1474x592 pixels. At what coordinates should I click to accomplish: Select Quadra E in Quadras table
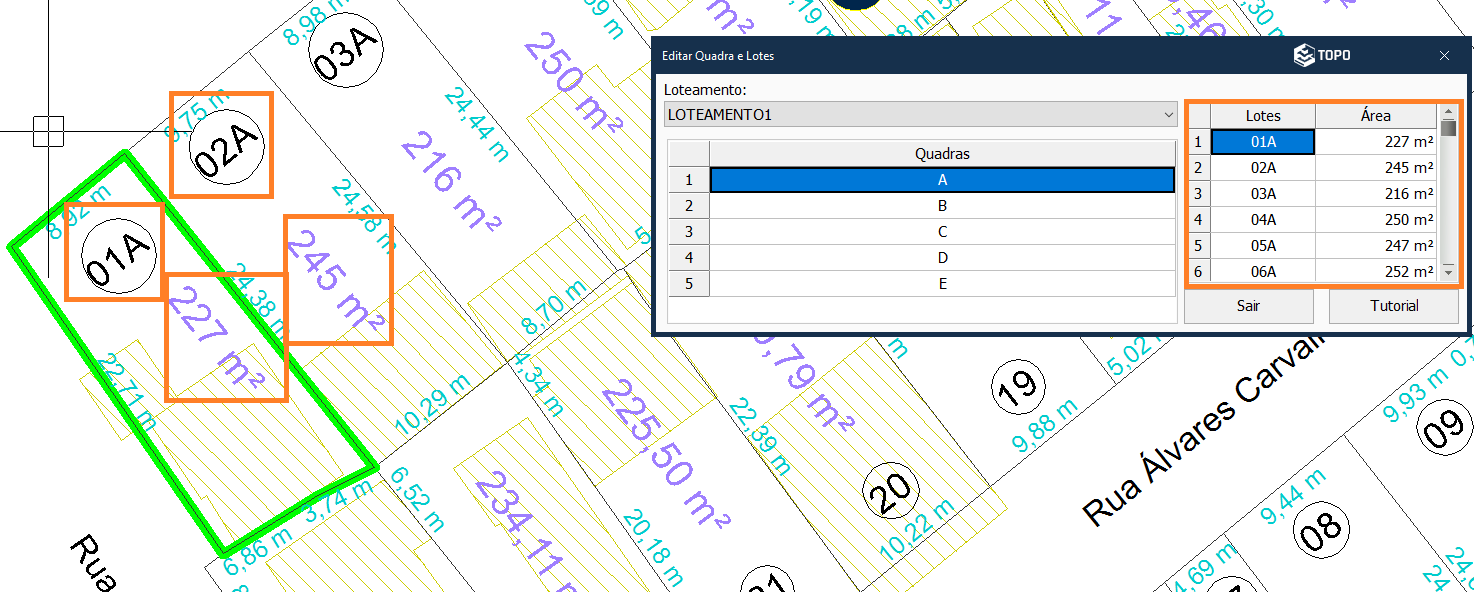pyautogui.click(x=941, y=284)
